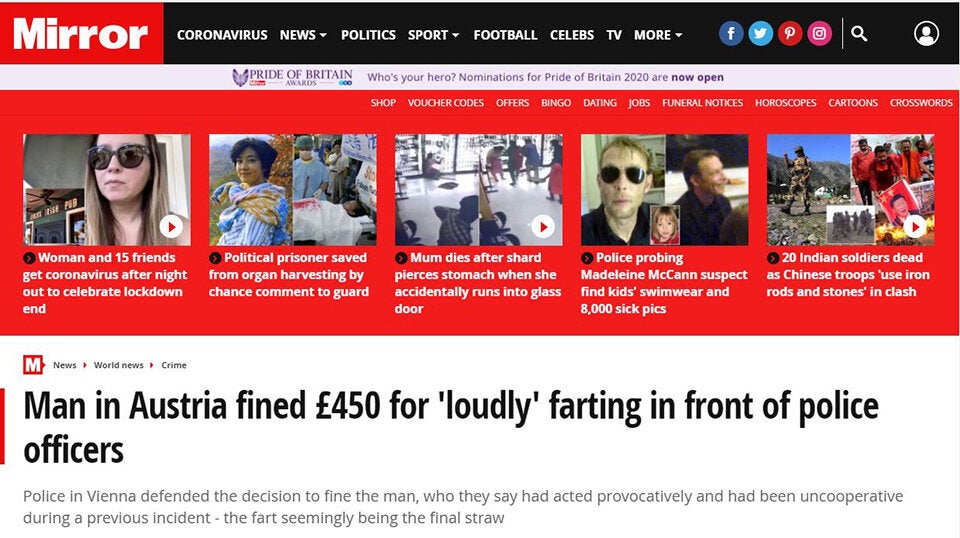
Task: Open Mirror's Twitter page icon
Action: point(761,34)
